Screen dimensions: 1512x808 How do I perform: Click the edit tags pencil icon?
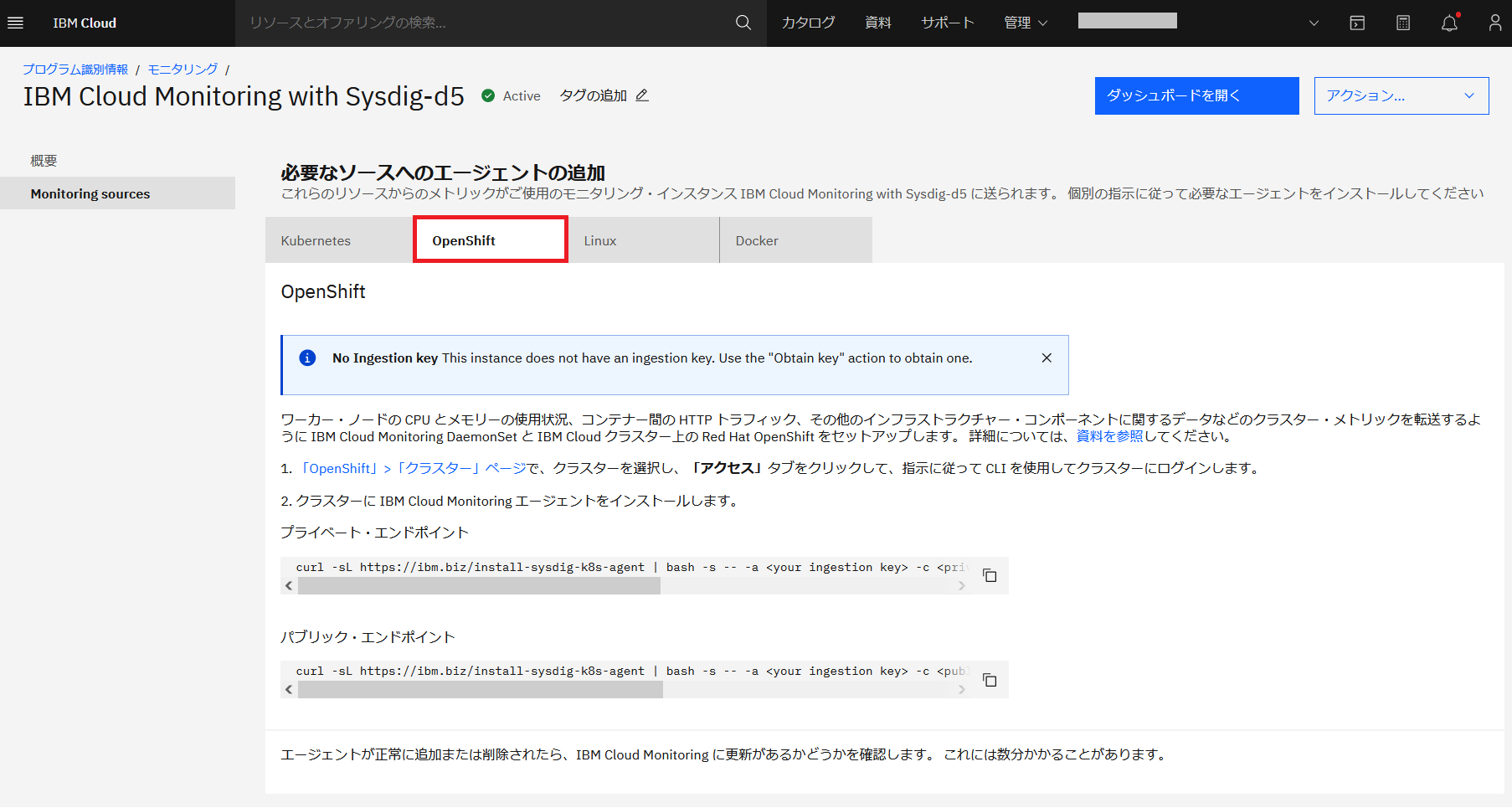642,95
